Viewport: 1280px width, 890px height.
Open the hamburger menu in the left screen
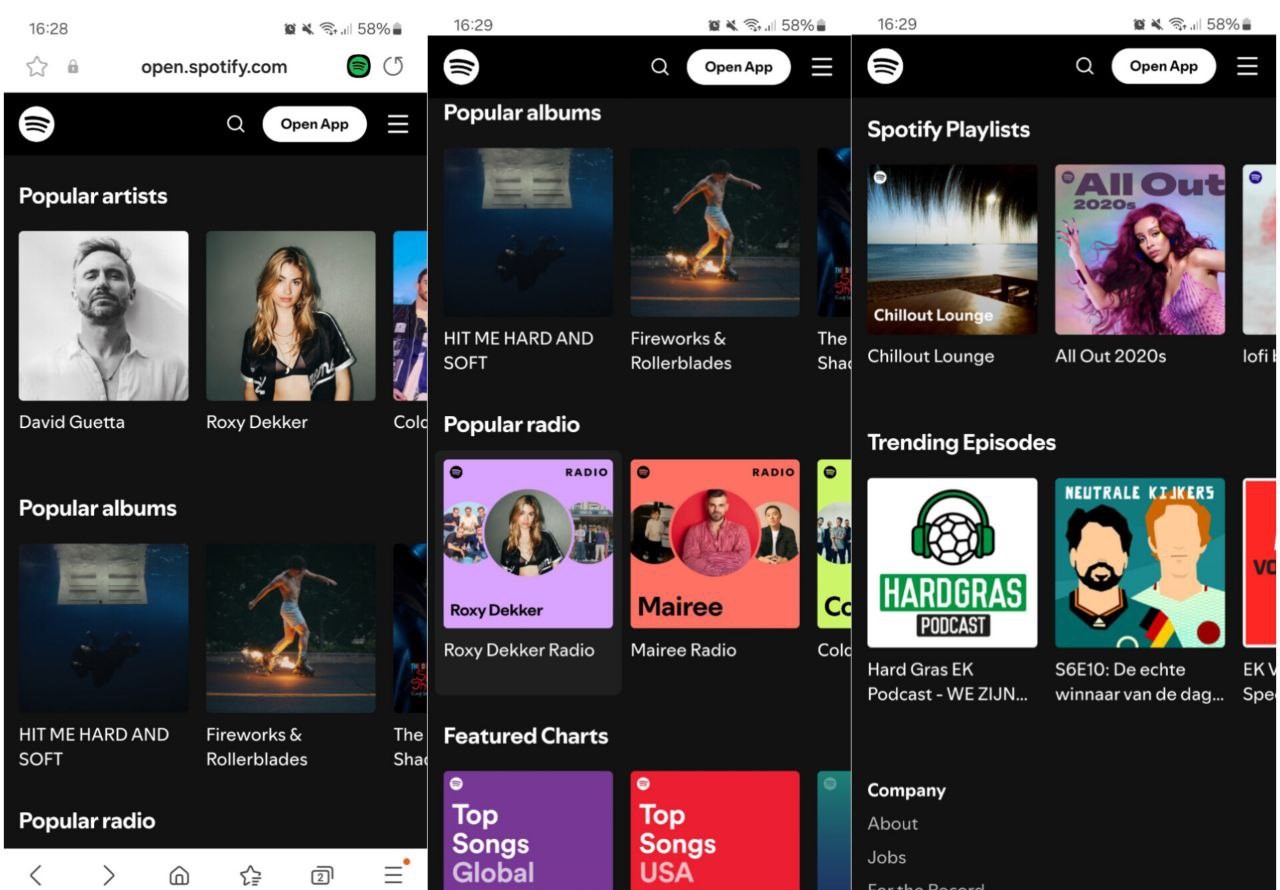[398, 124]
